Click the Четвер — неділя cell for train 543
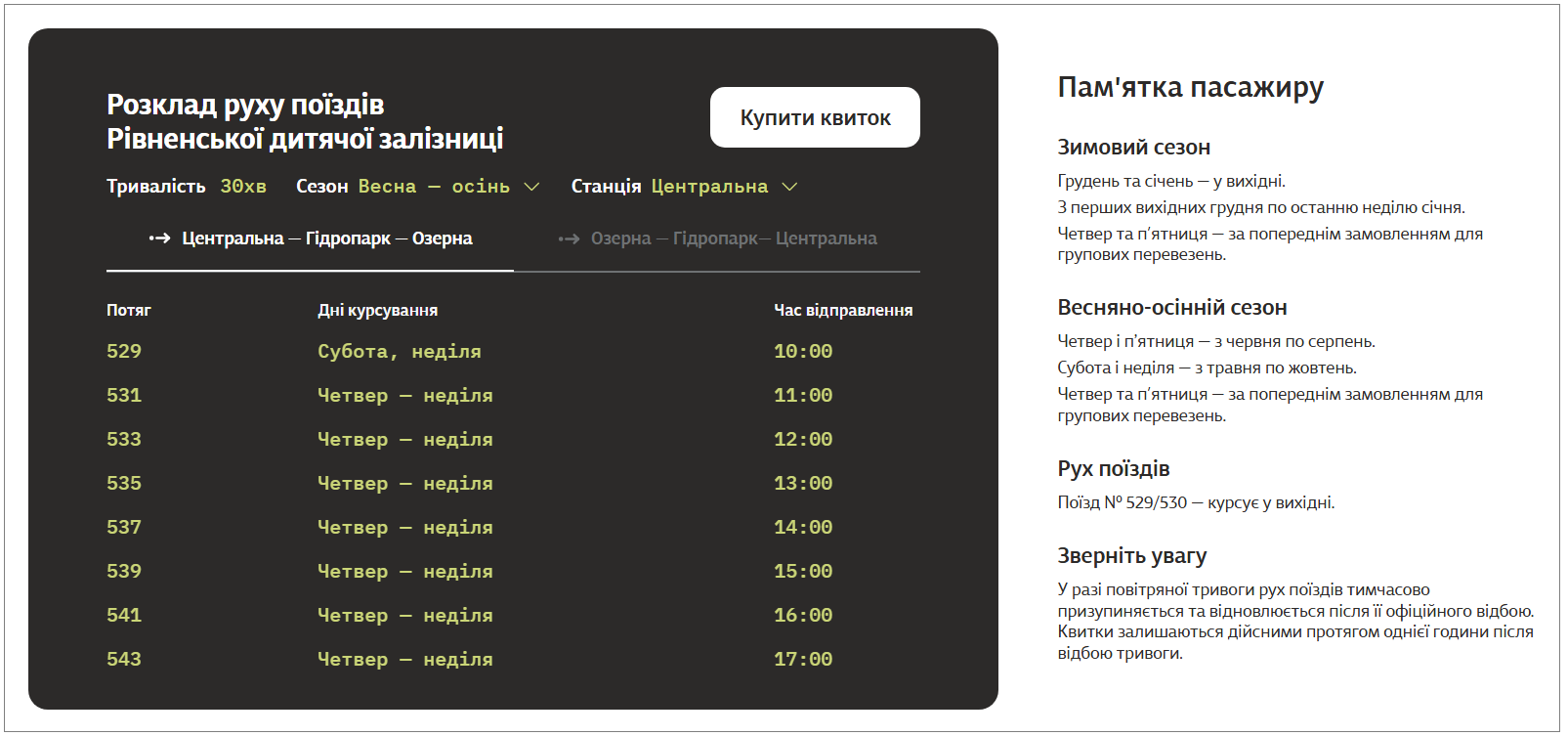Viewport: 1568px width, 736px height. coord(405,660)
